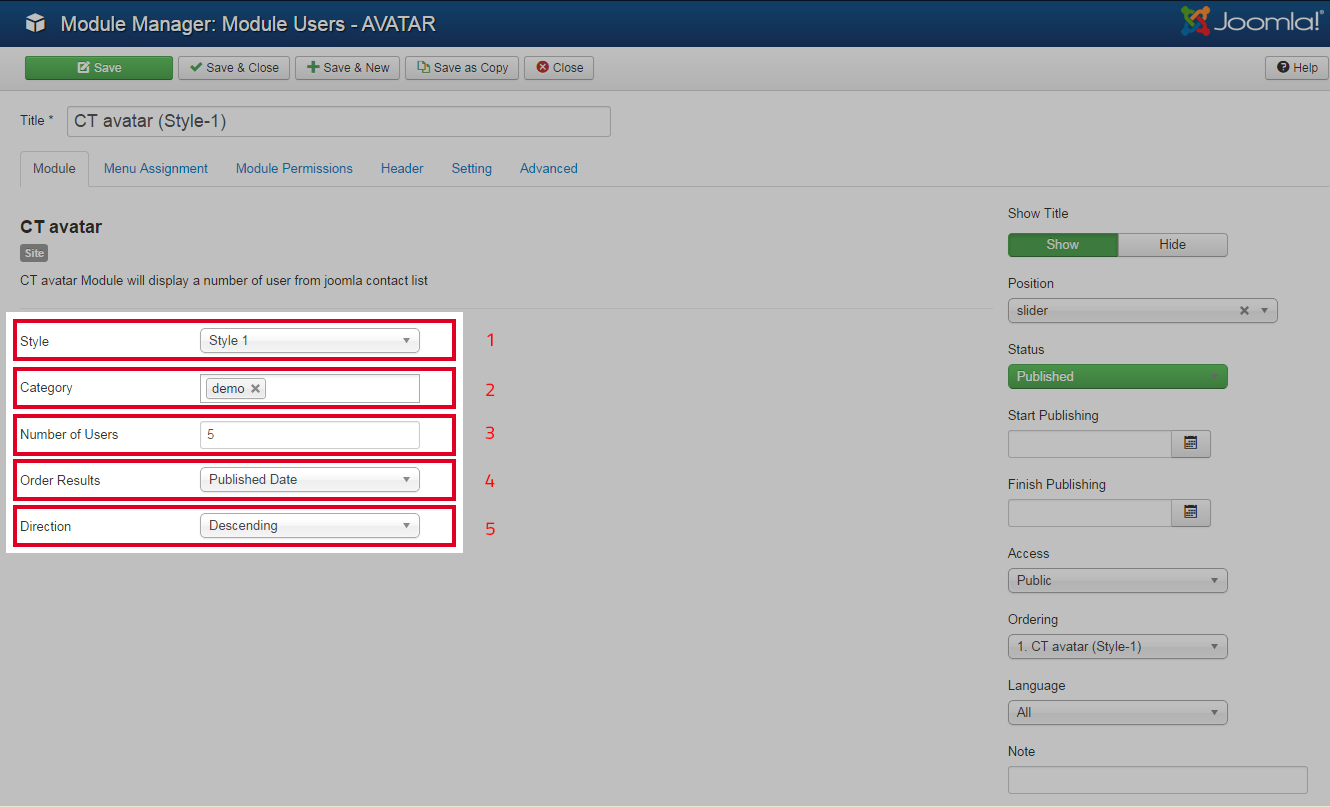1330x807 pixels.
Task: Click the Number of Users field
Action: (x=310, y=435)
